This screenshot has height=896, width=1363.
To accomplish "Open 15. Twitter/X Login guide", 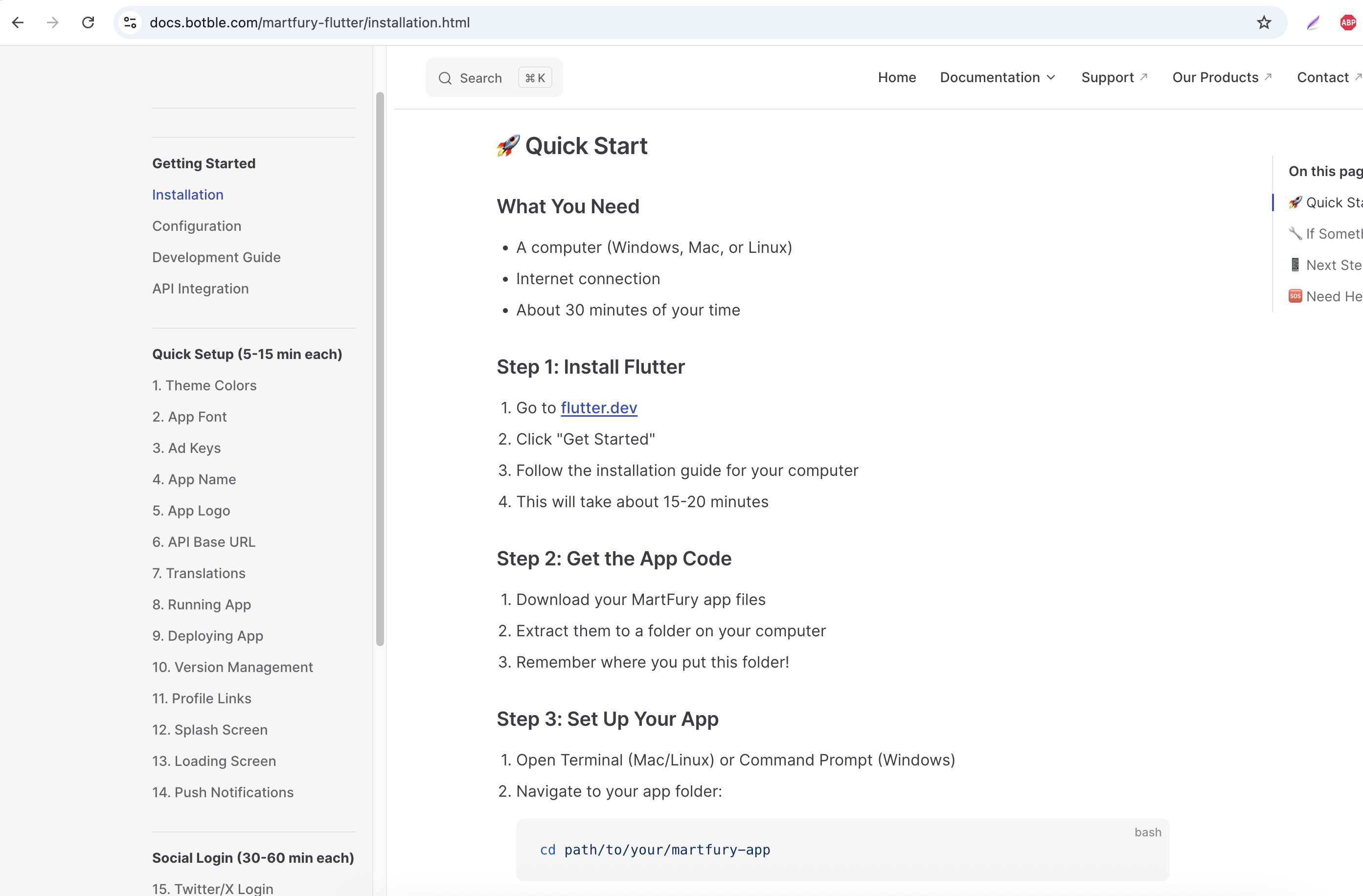I will coord(212,888).
